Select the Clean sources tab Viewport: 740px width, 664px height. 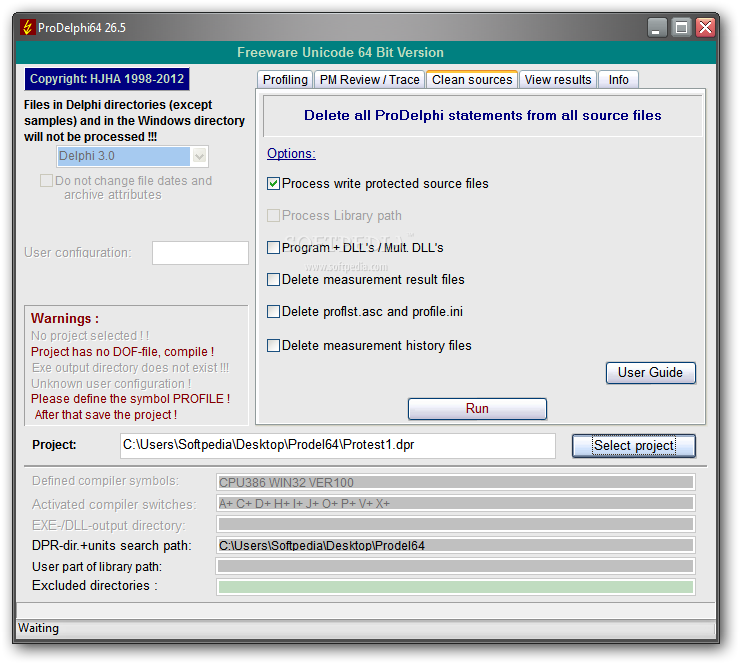[472, 79]
